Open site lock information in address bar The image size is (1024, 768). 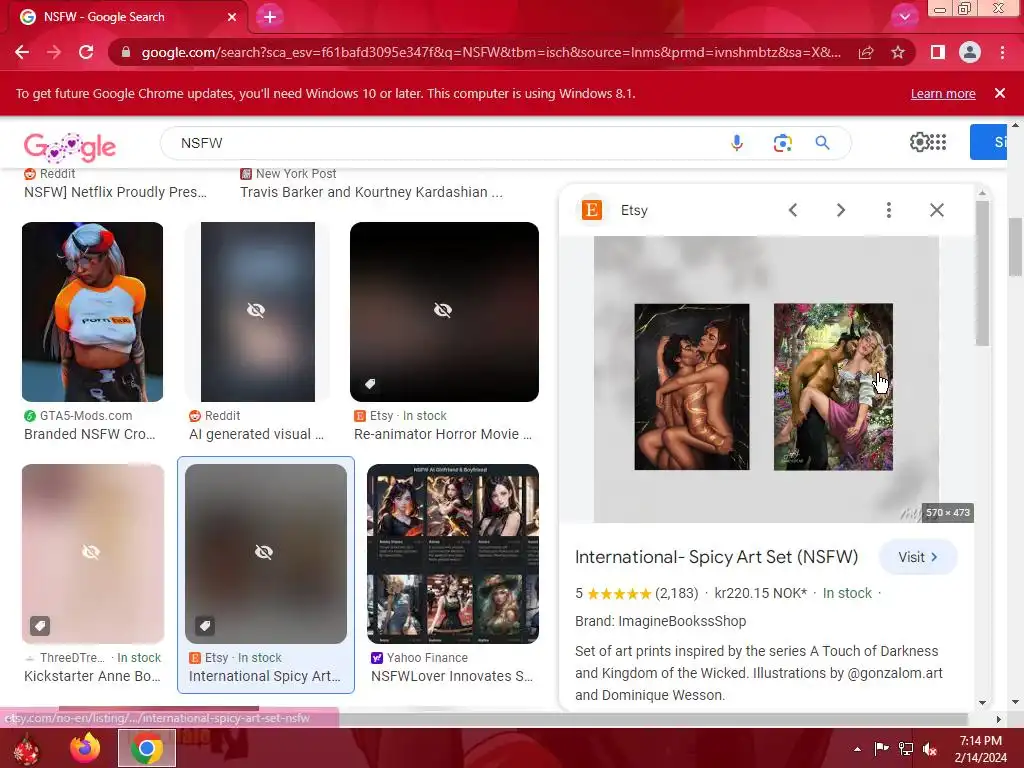[x=126, y=52]
